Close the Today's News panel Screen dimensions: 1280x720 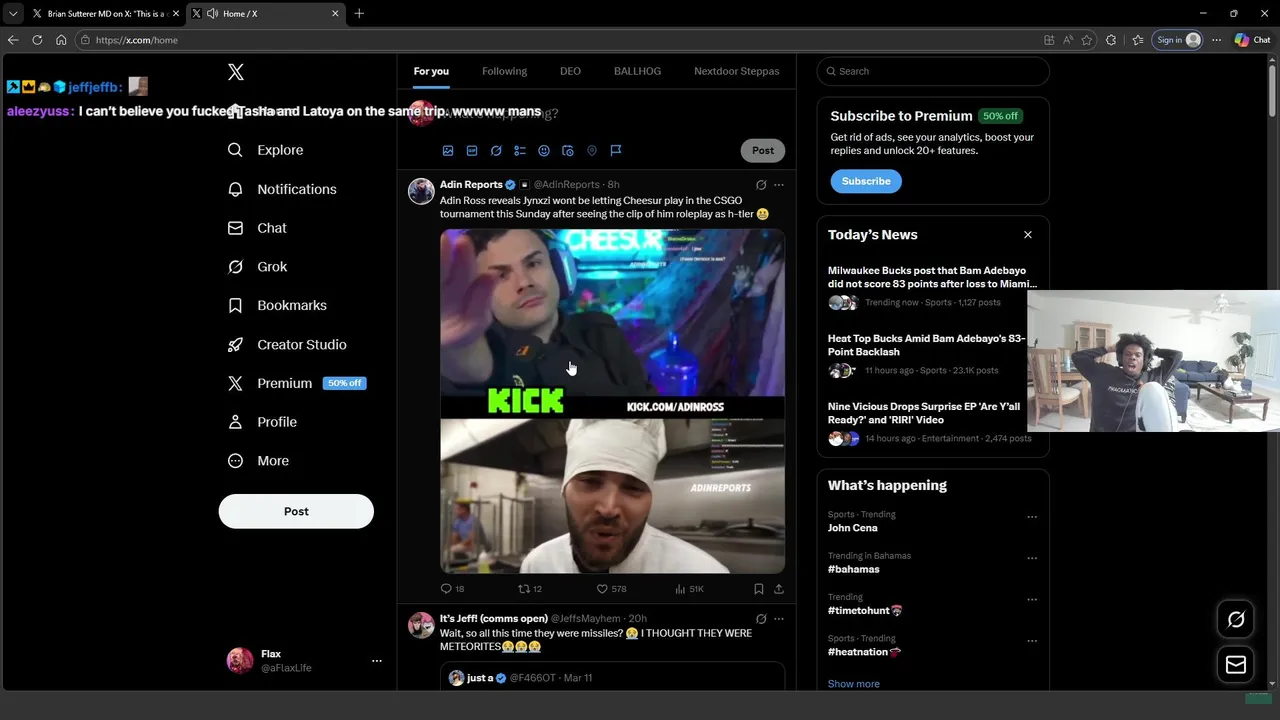1027,235
